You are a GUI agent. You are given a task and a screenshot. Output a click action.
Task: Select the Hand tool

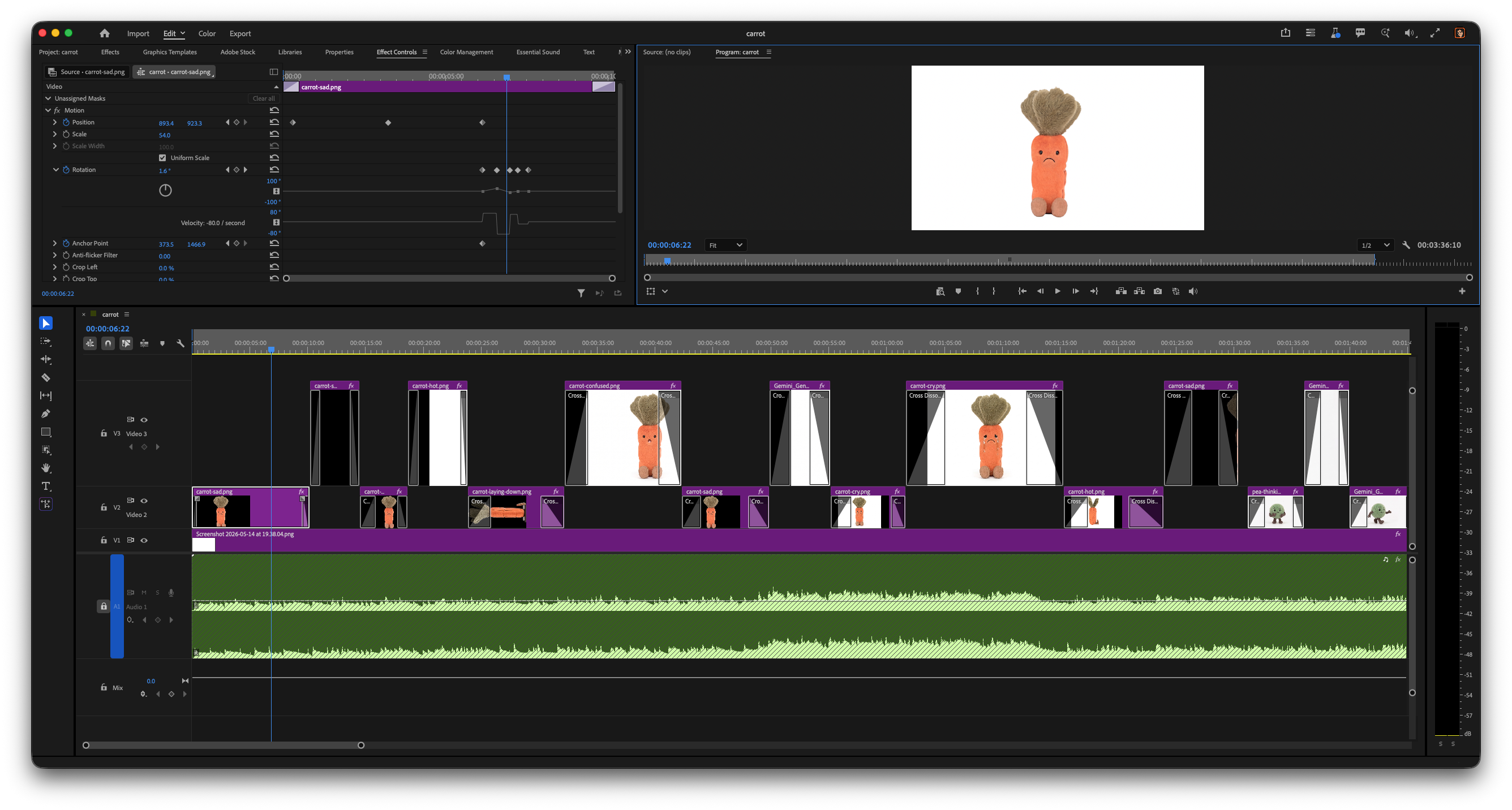(46, 468)
